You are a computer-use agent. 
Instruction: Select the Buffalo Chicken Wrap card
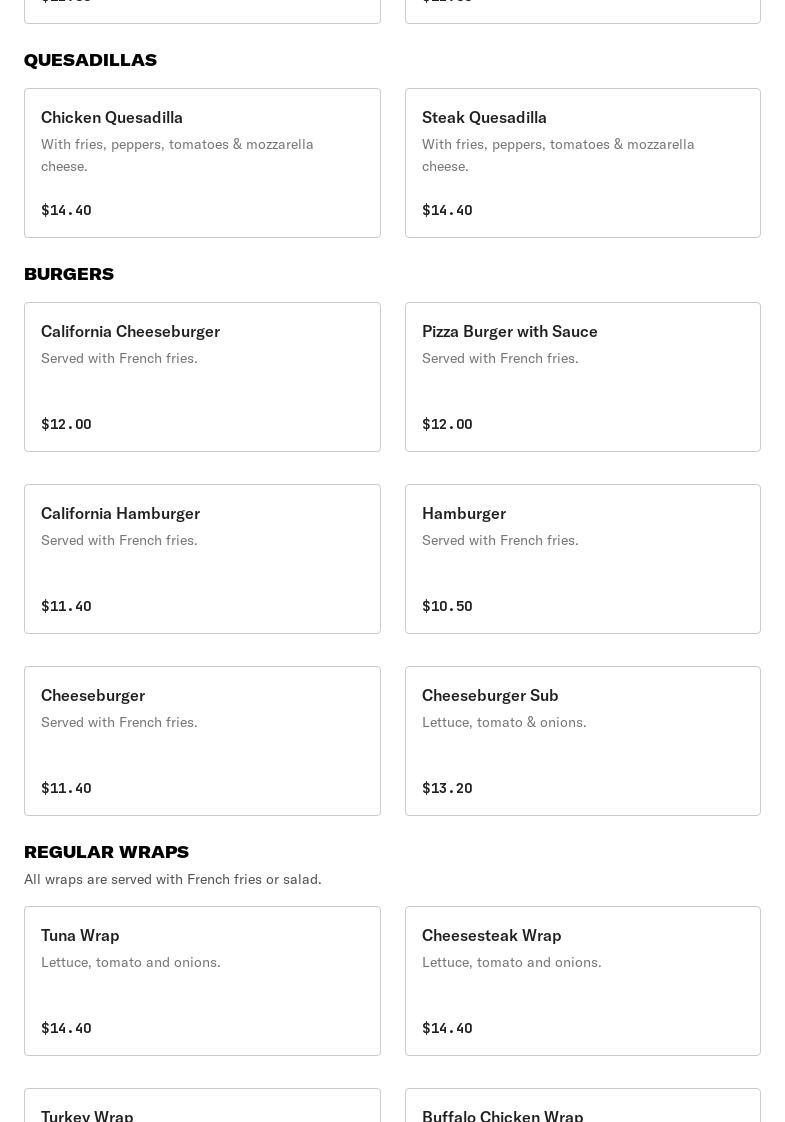tap(582, 1107)
